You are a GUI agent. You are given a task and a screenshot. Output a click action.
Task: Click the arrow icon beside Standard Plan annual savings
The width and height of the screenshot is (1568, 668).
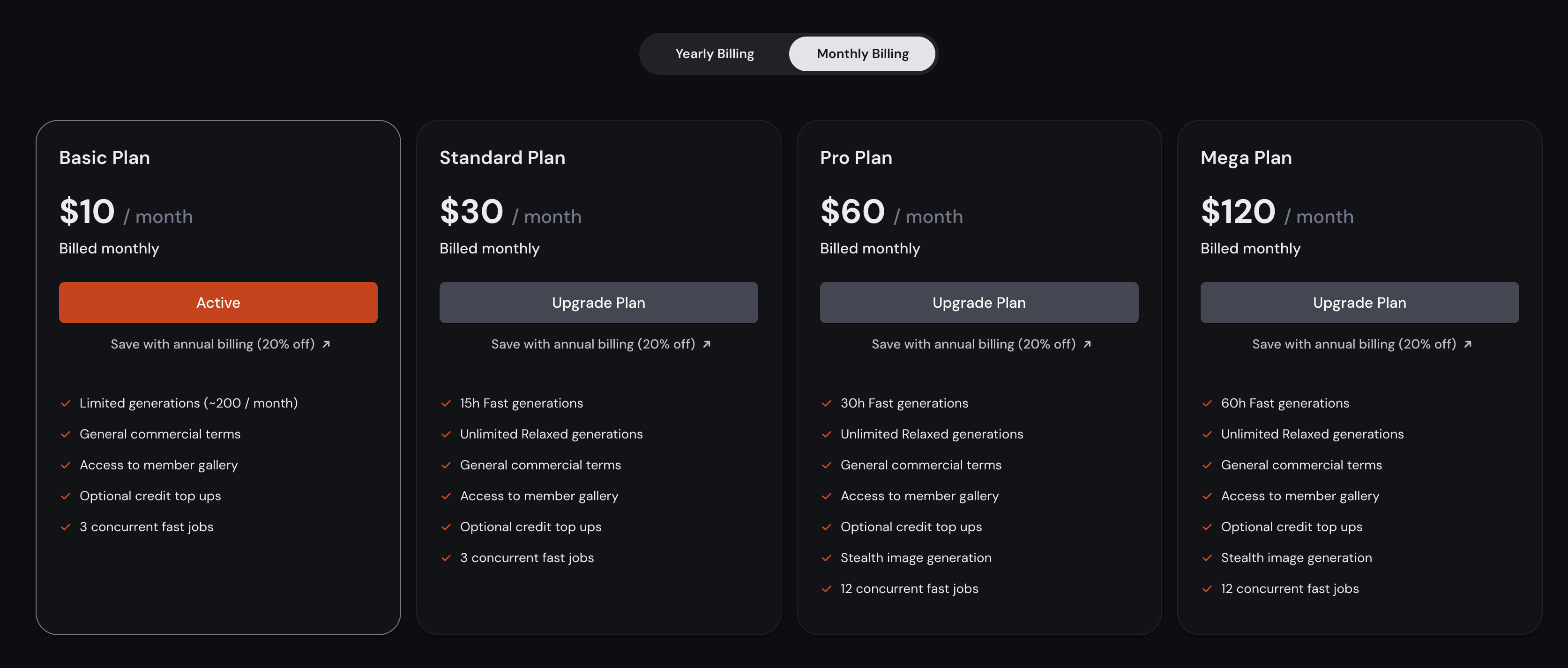(707, 344)
